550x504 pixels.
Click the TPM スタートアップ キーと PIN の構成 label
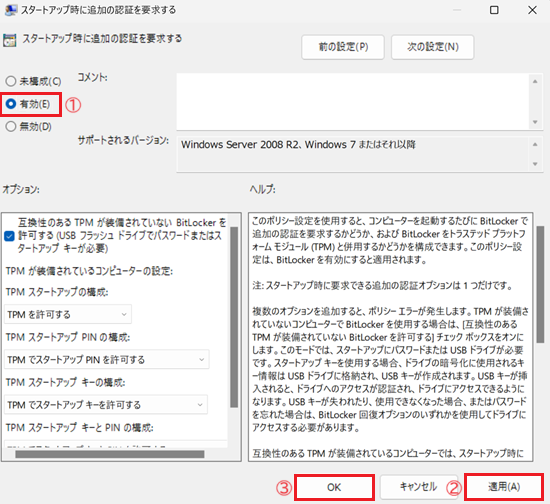80,428
